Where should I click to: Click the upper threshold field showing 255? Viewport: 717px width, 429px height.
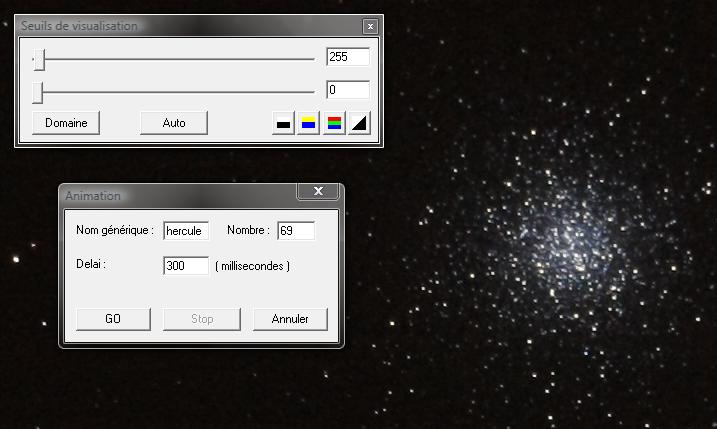pyautogui.click(x=348, y=57)
